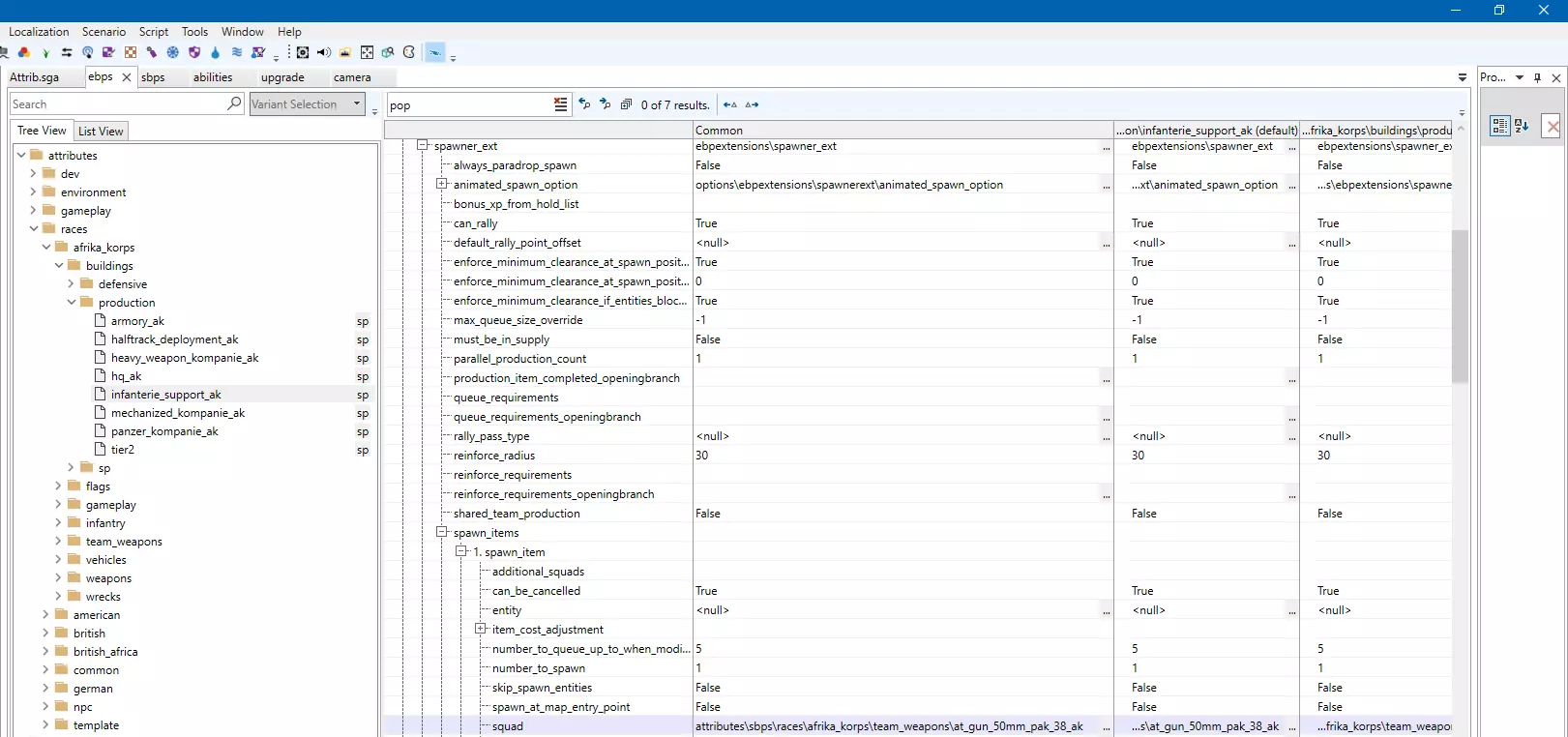
Task: Select halftrack_deployment_ak in the tree
Action: 174,339
